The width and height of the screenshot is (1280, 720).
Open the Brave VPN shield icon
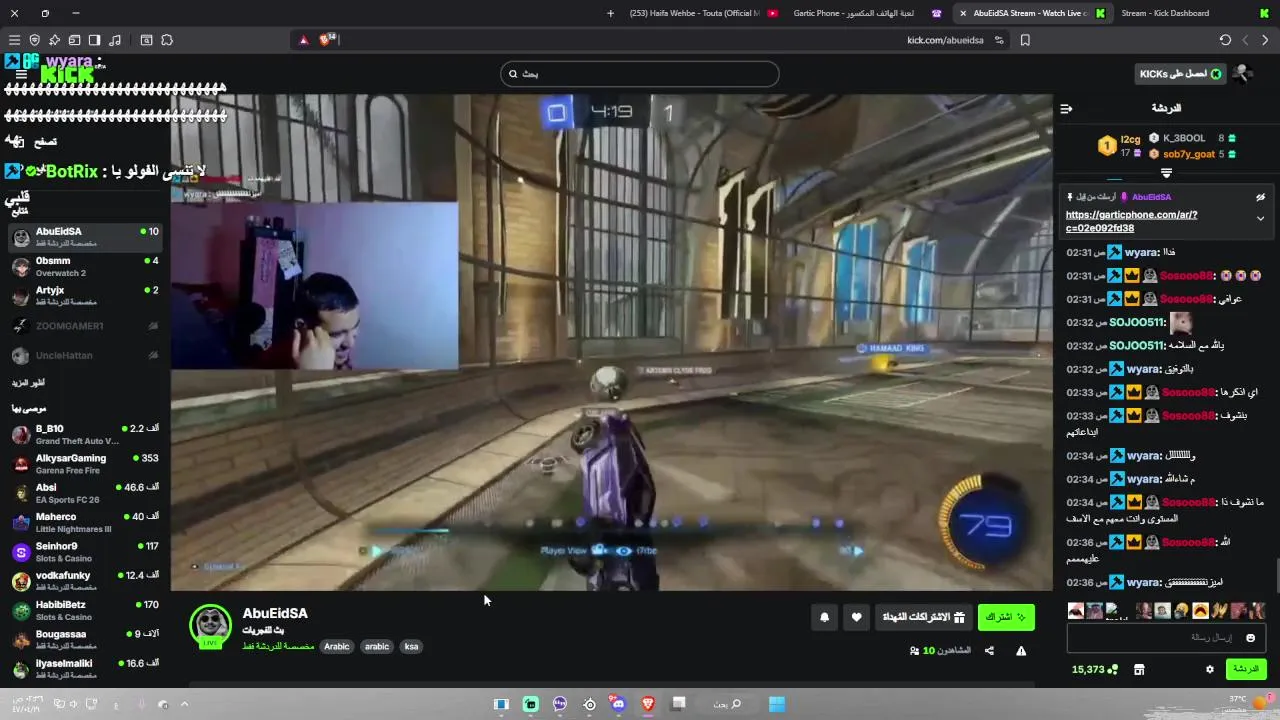coord(34,40)
